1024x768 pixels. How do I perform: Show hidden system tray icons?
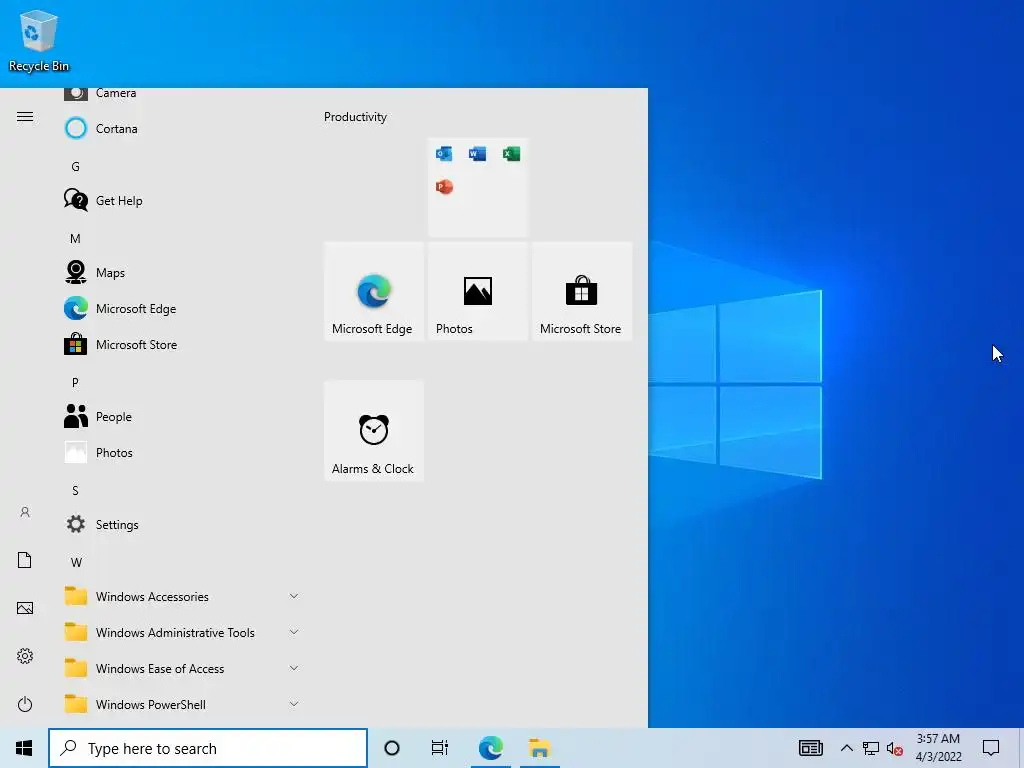pos(846,748)
